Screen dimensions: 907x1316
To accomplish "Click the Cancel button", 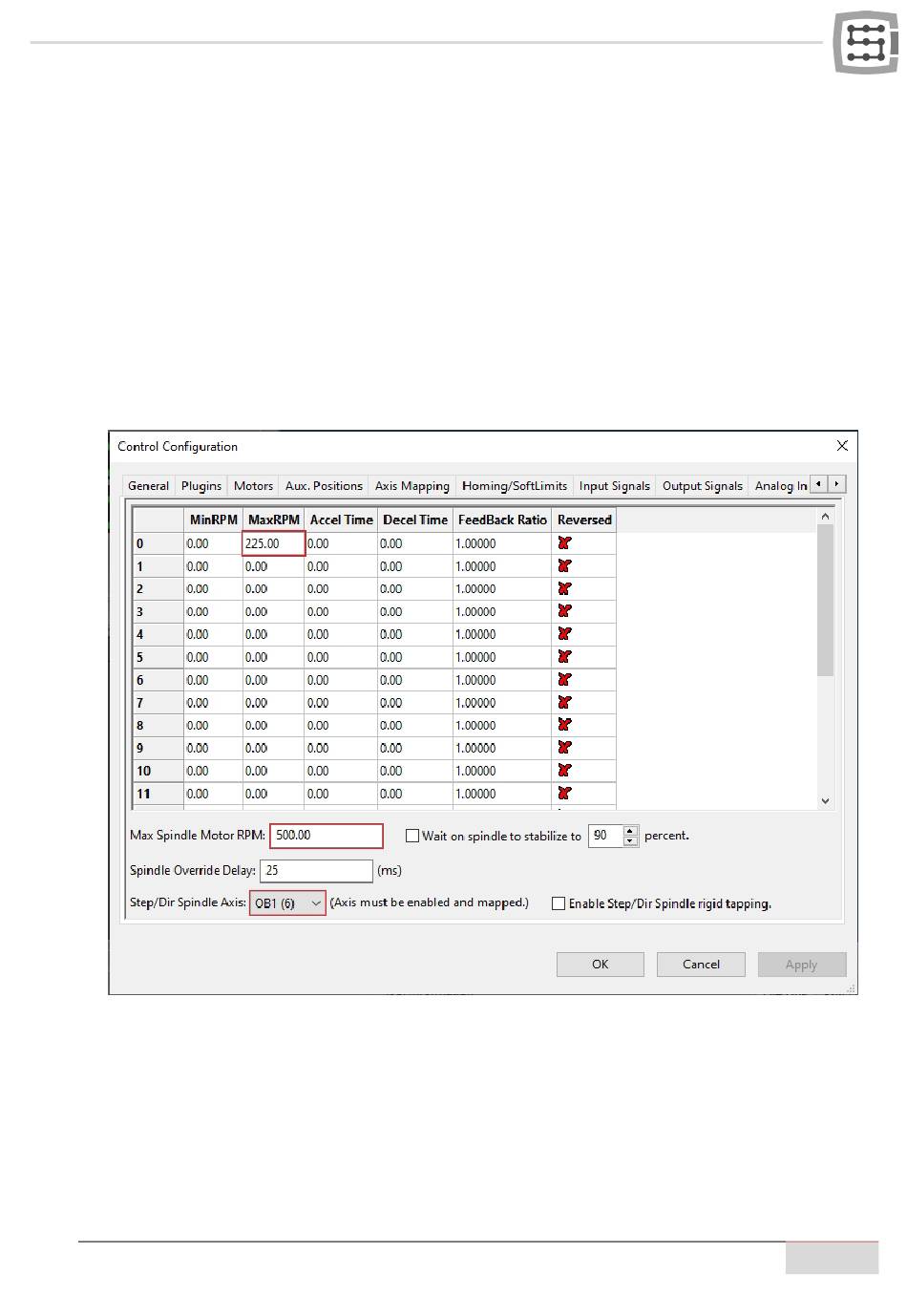I will tap(701, 965).
